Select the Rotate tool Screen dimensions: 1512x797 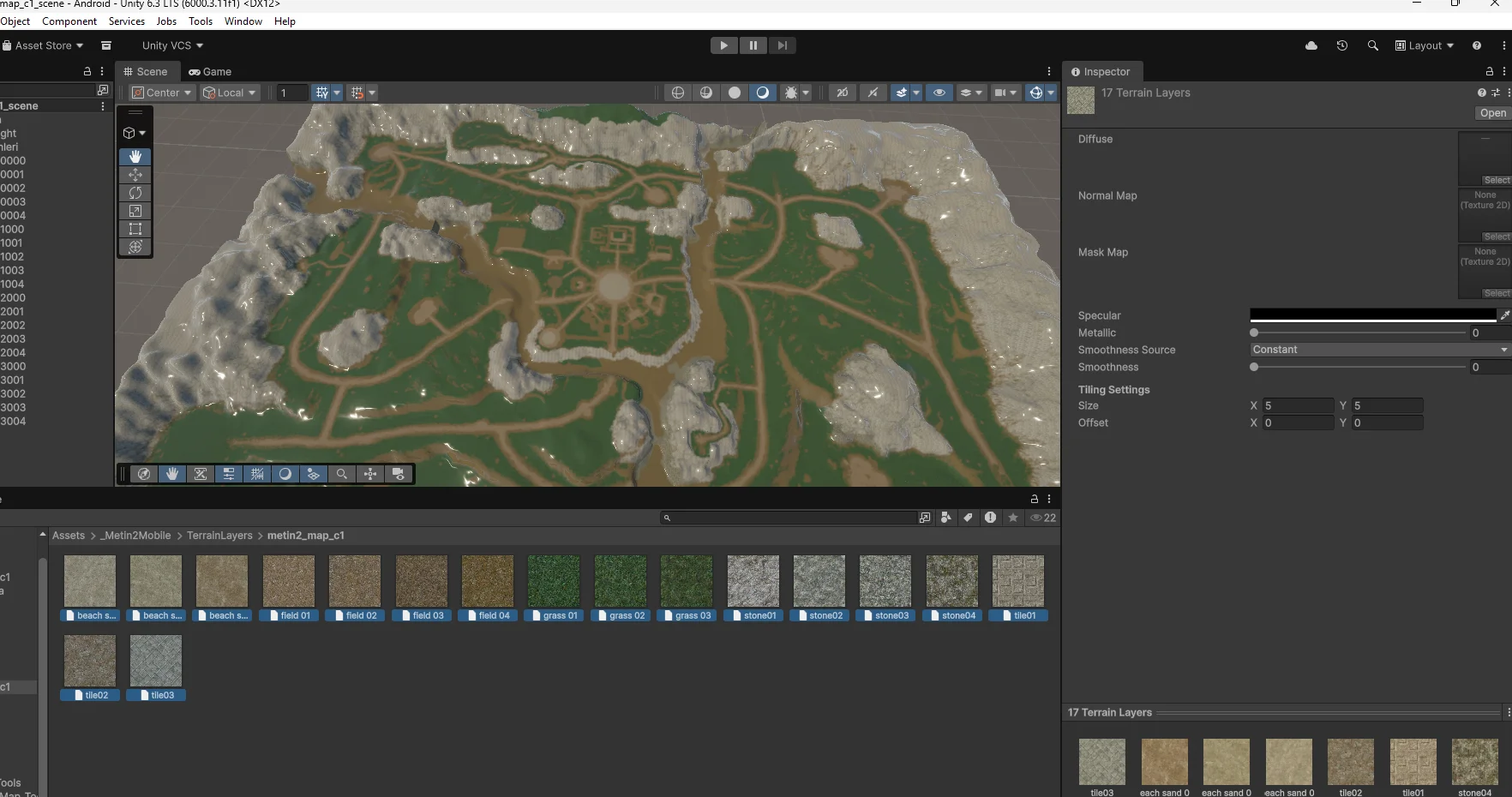135,193
